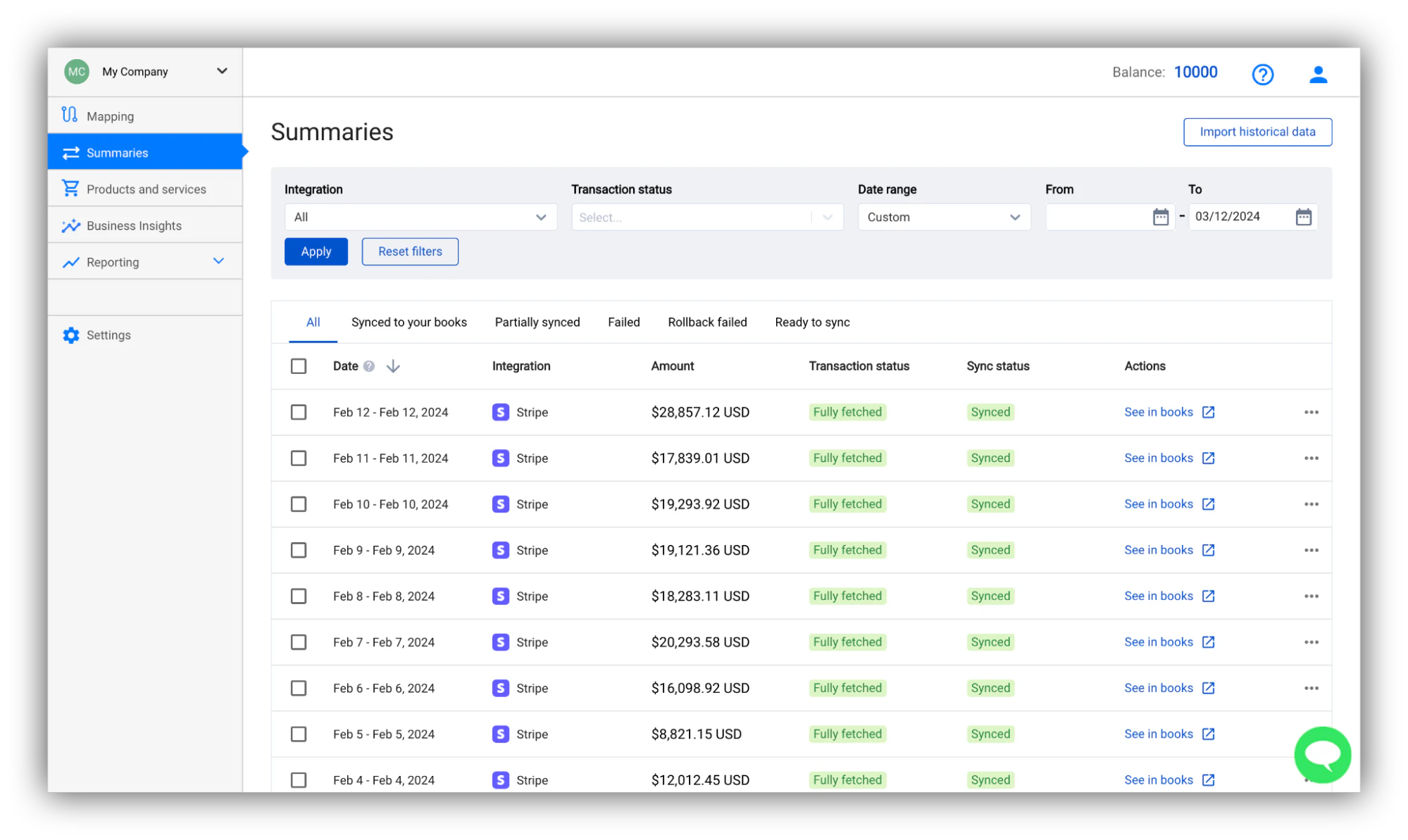
Task: Check the Feb 12 - Feb 12, 2024 row
Action: (299, 412)
